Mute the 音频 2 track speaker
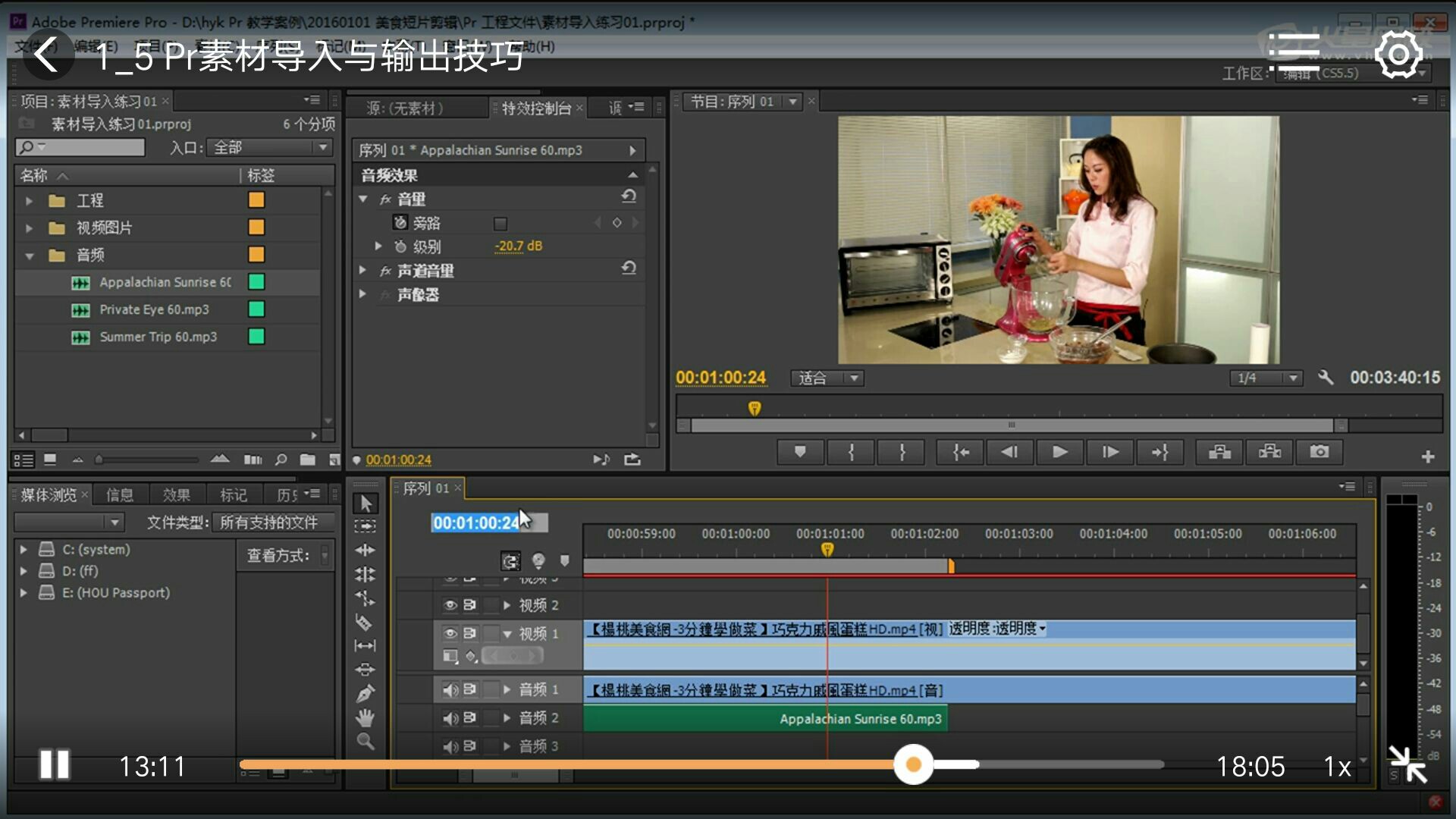This screenshot has width=1456, height=819. tap(450, 717)
